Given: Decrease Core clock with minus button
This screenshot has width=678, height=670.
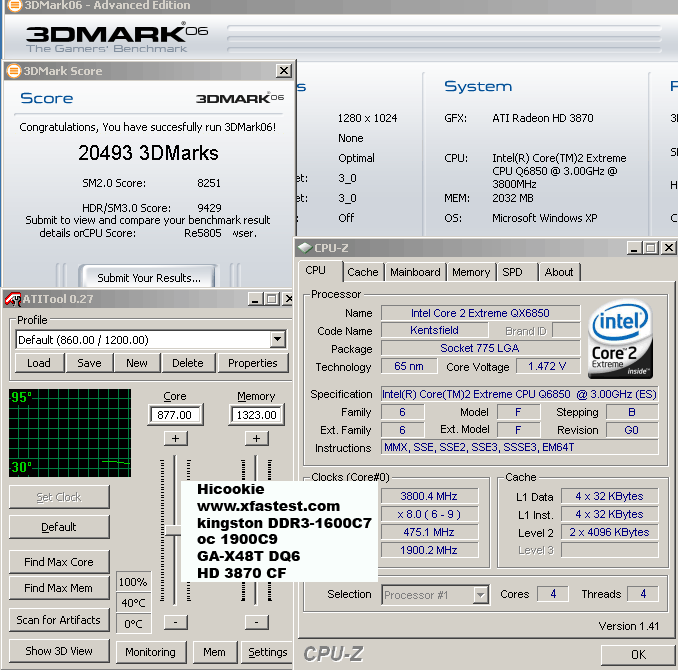Looking at the screenshot, I should pos(176,622).
